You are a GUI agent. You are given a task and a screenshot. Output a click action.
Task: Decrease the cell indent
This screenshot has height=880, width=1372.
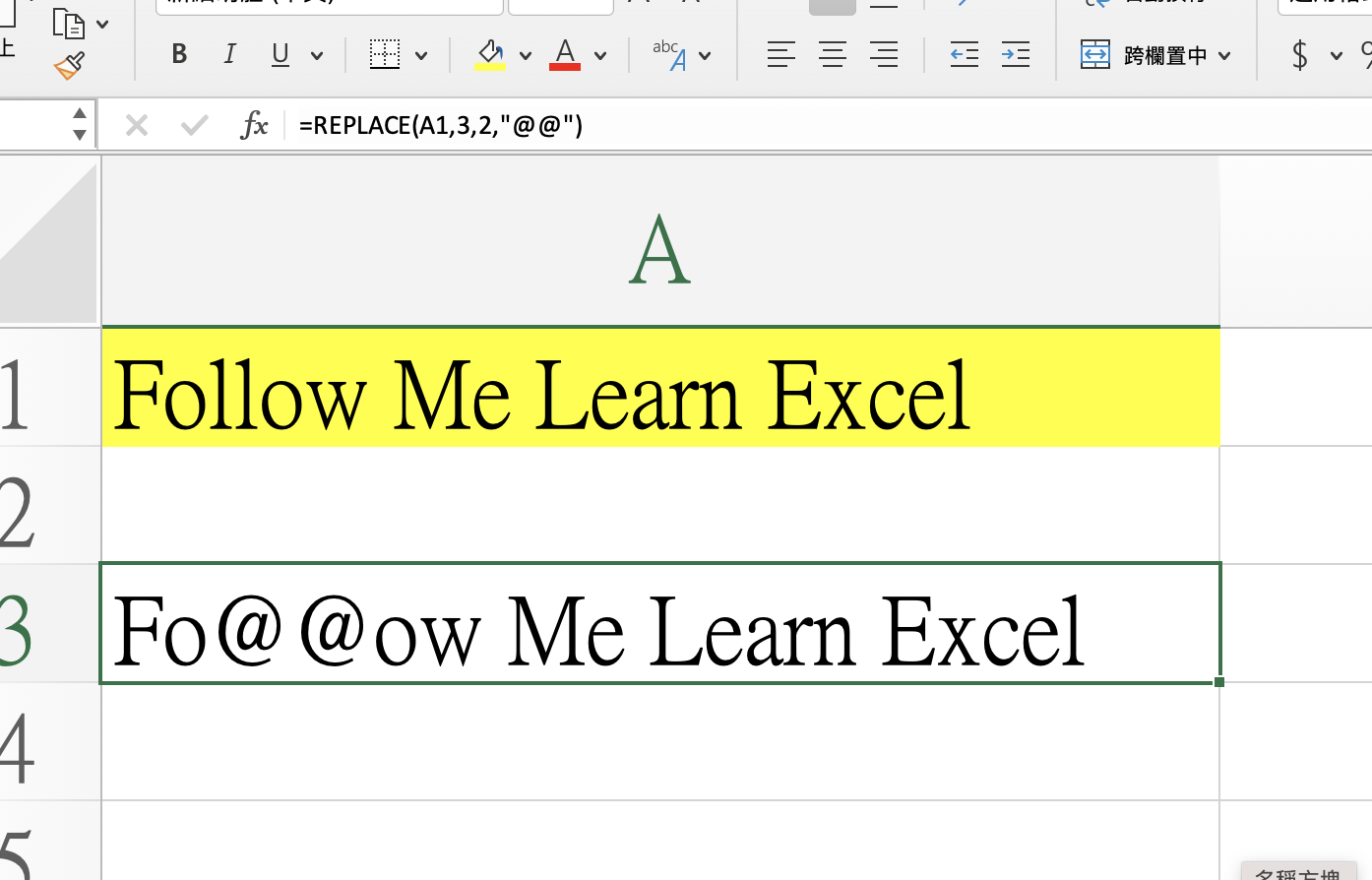pyautogui.click(x=965, y=55)
